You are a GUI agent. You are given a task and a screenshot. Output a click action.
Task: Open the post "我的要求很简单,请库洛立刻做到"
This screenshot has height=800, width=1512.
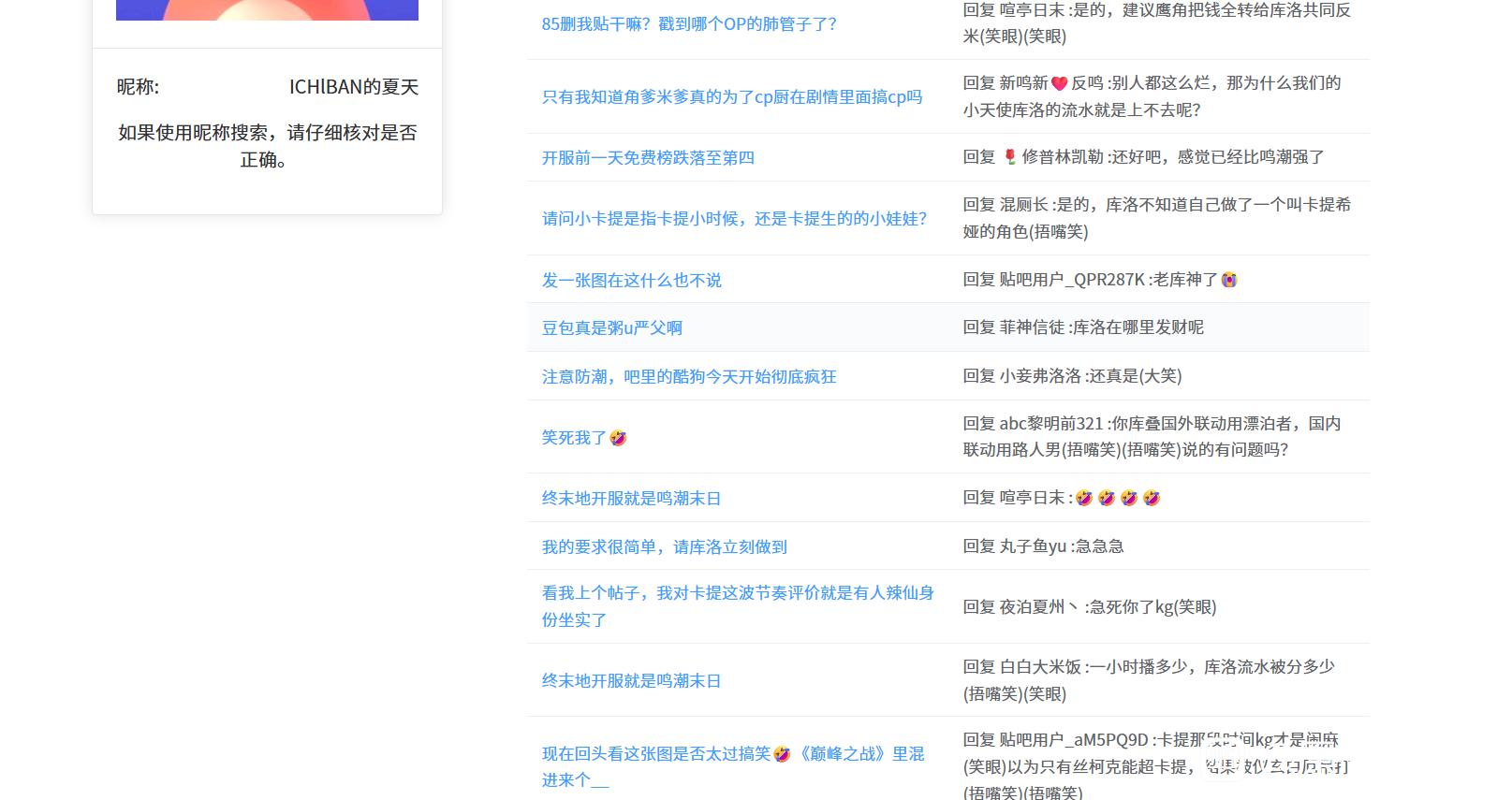pyautogui.click(x=664, y=547)
